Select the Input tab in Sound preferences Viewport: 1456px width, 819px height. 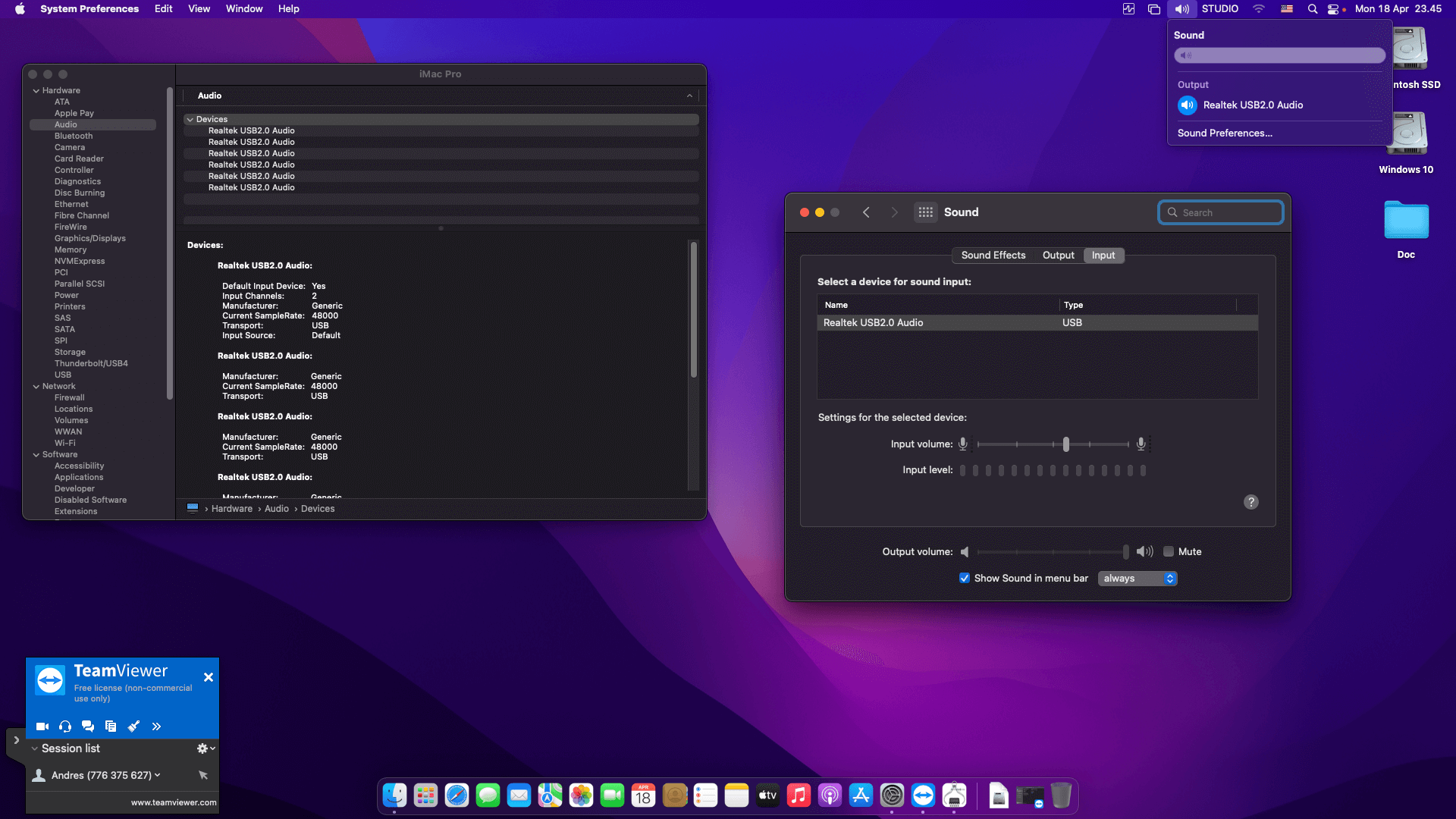(1103, 256)
